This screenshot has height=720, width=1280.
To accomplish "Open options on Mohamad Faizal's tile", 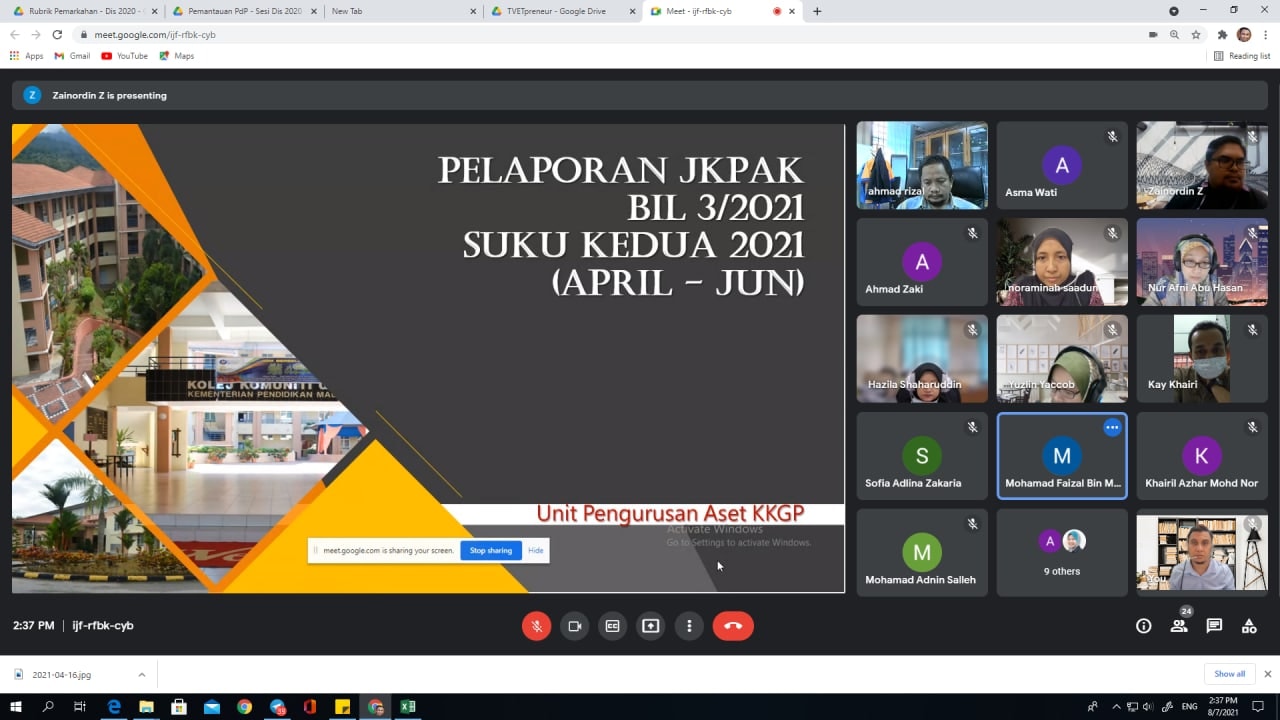I will (1112, 427).
